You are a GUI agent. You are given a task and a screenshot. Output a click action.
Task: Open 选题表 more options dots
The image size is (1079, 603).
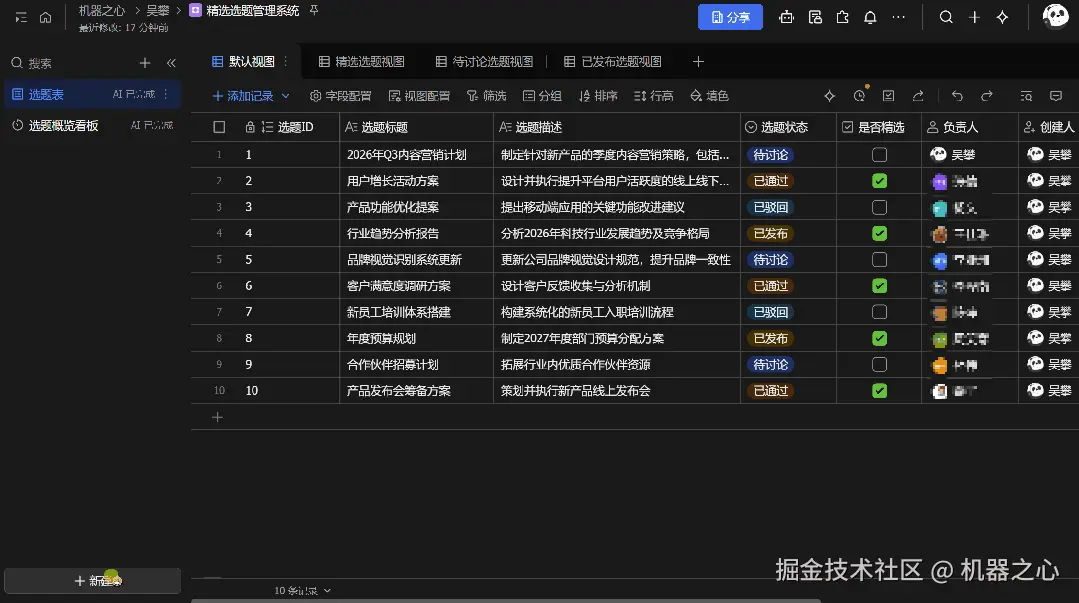166,94
